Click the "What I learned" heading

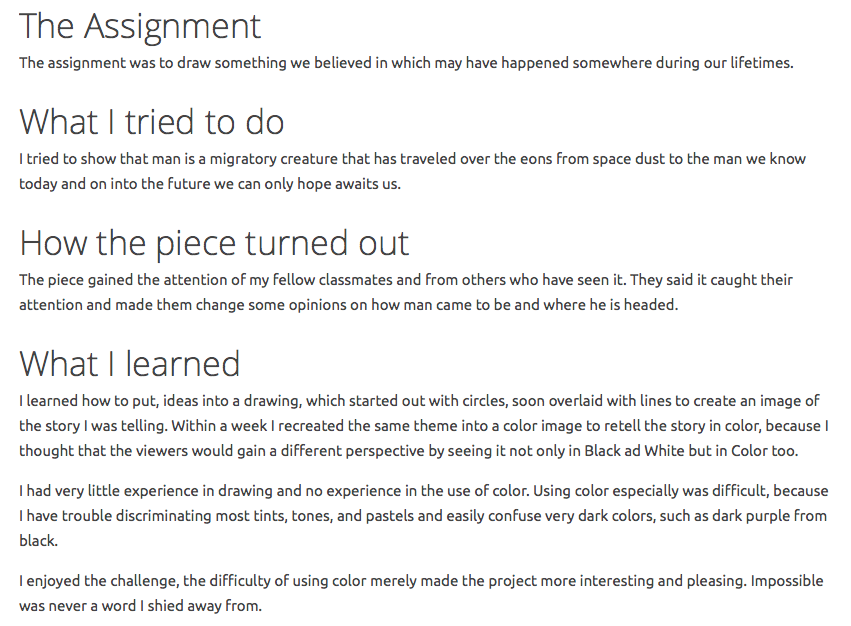[x=130, y=364]
